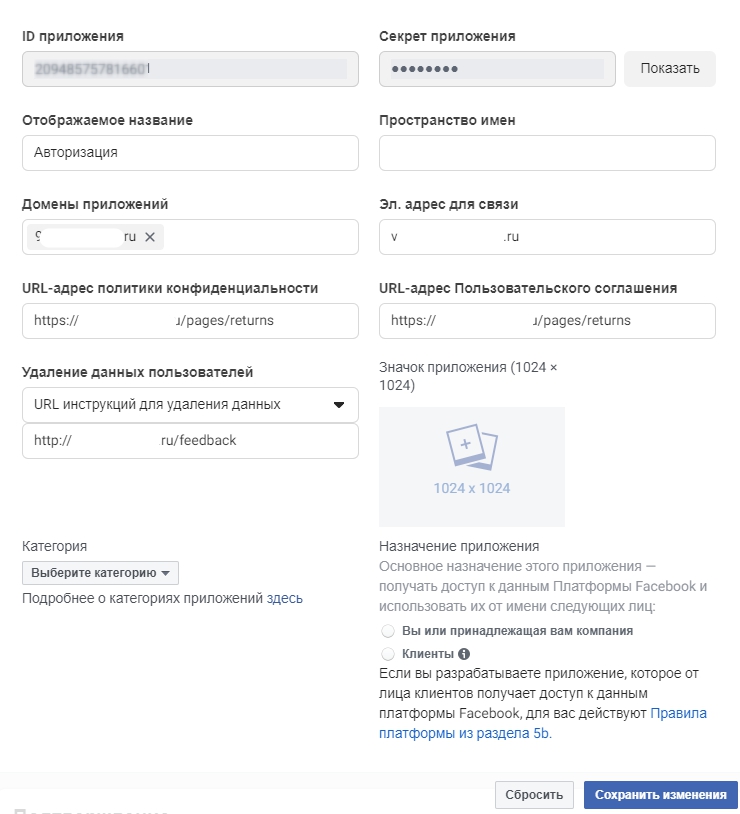
Task: Open the URL инструкций для удаления данных dropdown
Action: 190,405
